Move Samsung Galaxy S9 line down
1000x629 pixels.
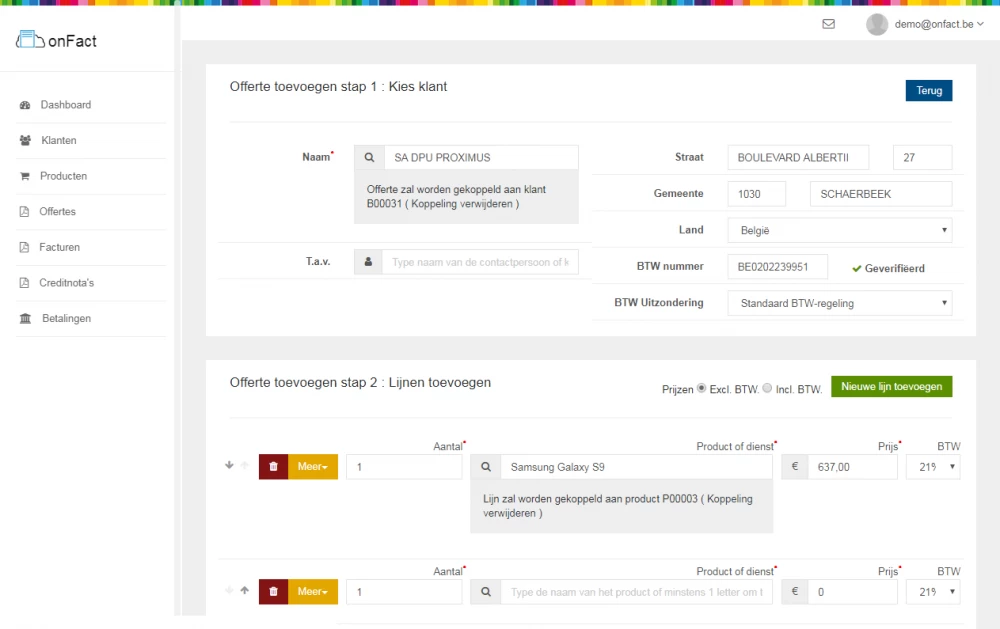tap(229, 466)
